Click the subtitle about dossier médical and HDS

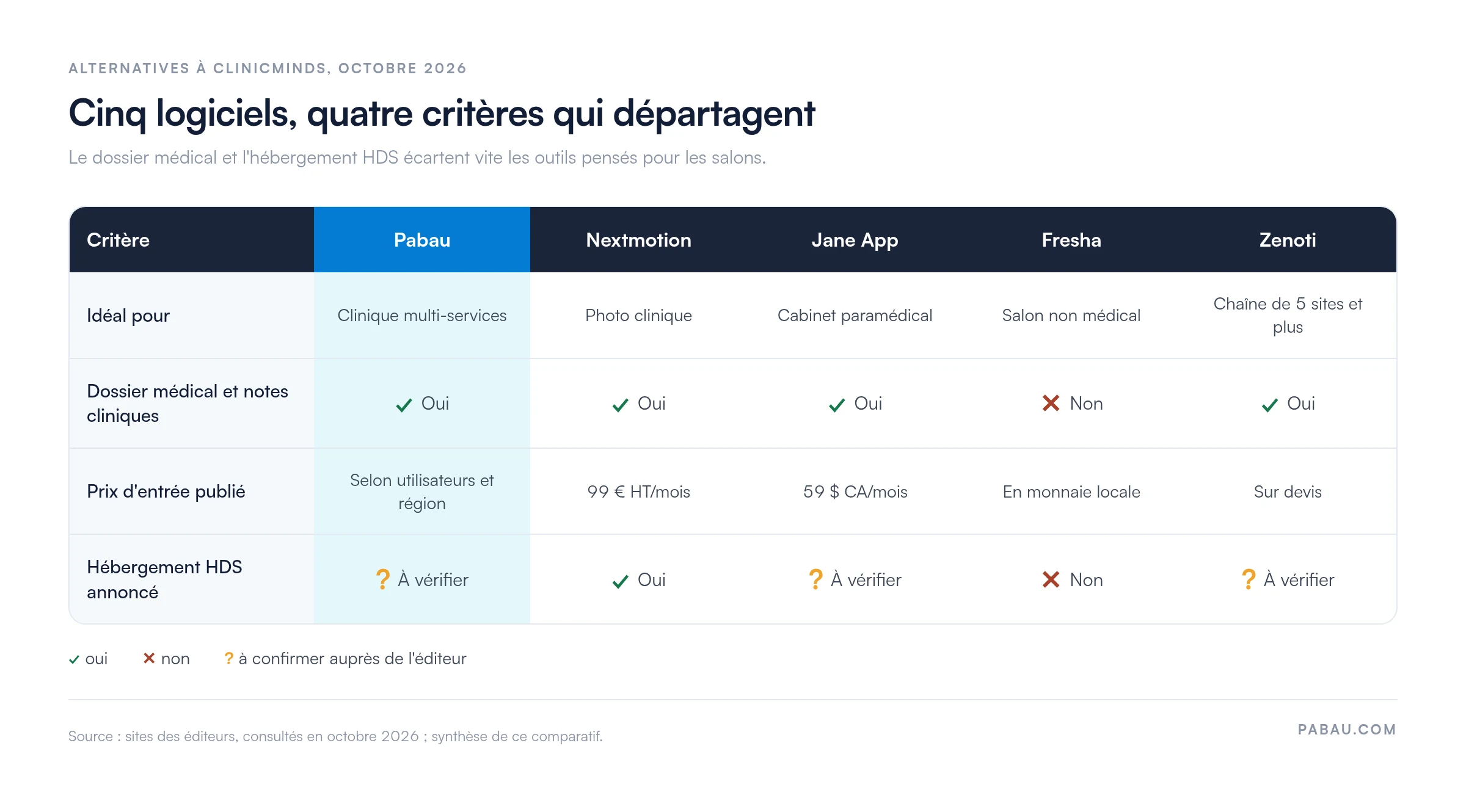417,158
